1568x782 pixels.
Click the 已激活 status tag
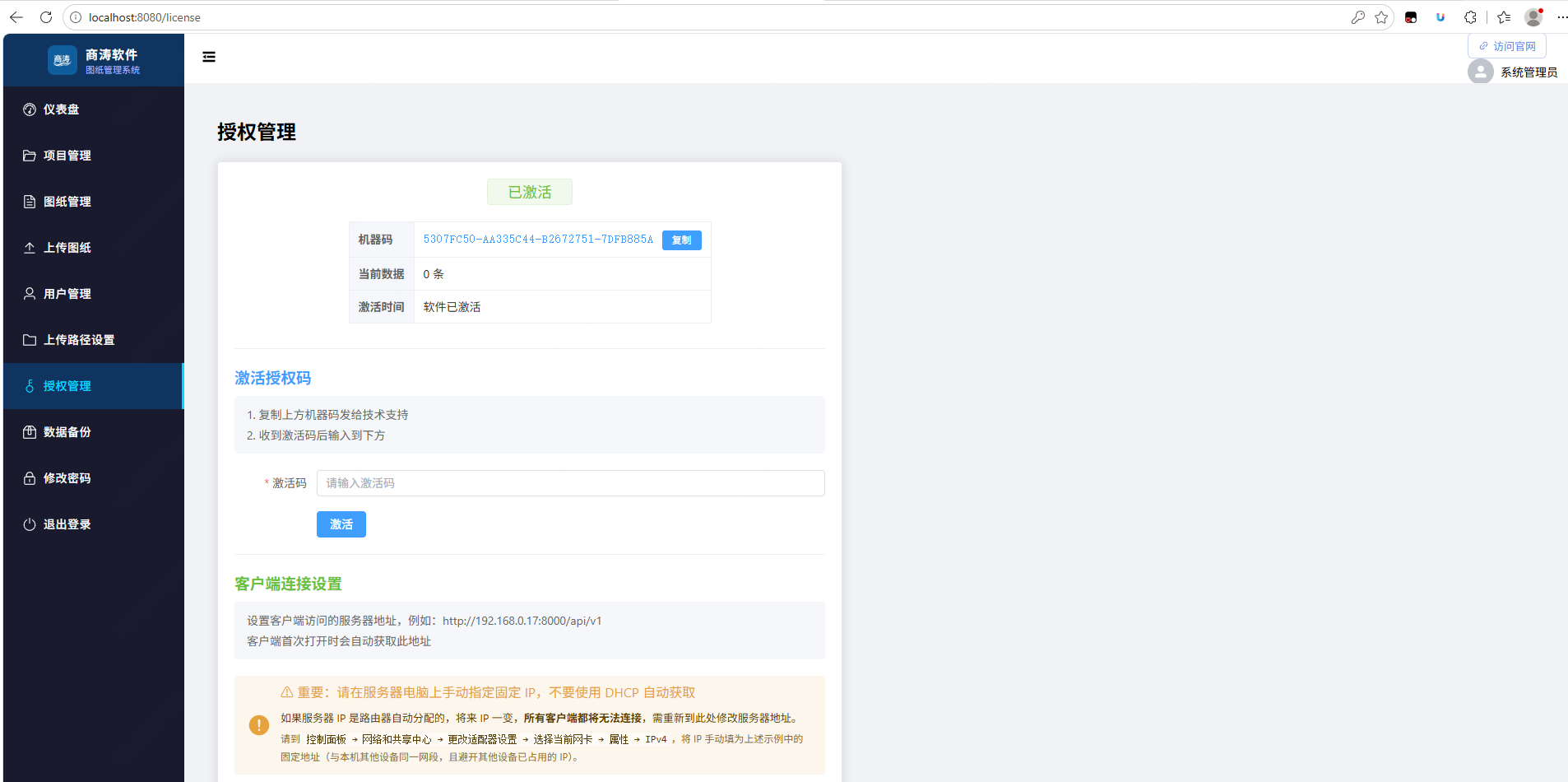point(530,192)
